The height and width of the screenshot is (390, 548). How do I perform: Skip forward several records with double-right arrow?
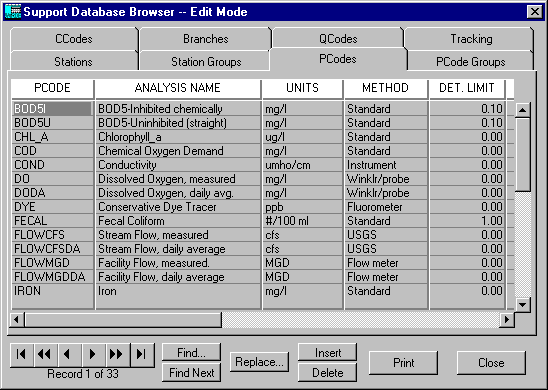tap(118, 355)
